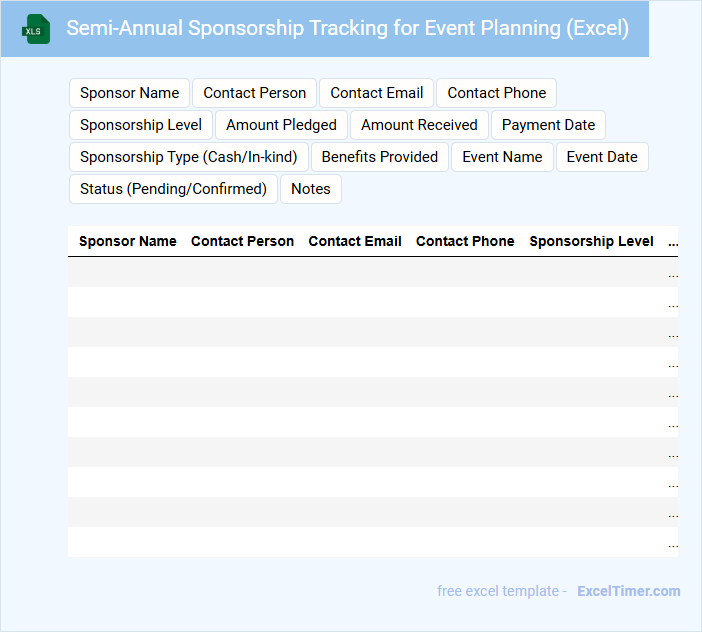
Task: Click the Sponsor Name column header
Action: [127, 241]
